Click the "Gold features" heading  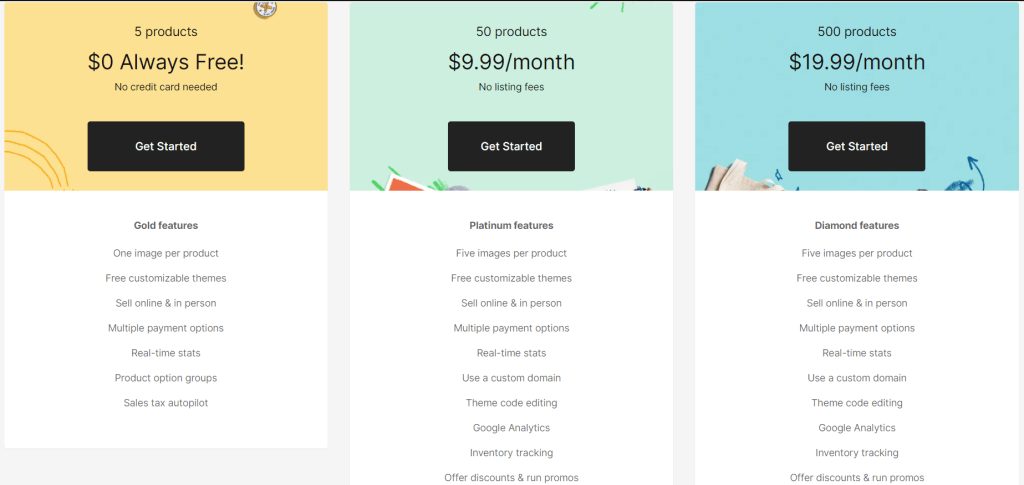[x=166, y=226]
